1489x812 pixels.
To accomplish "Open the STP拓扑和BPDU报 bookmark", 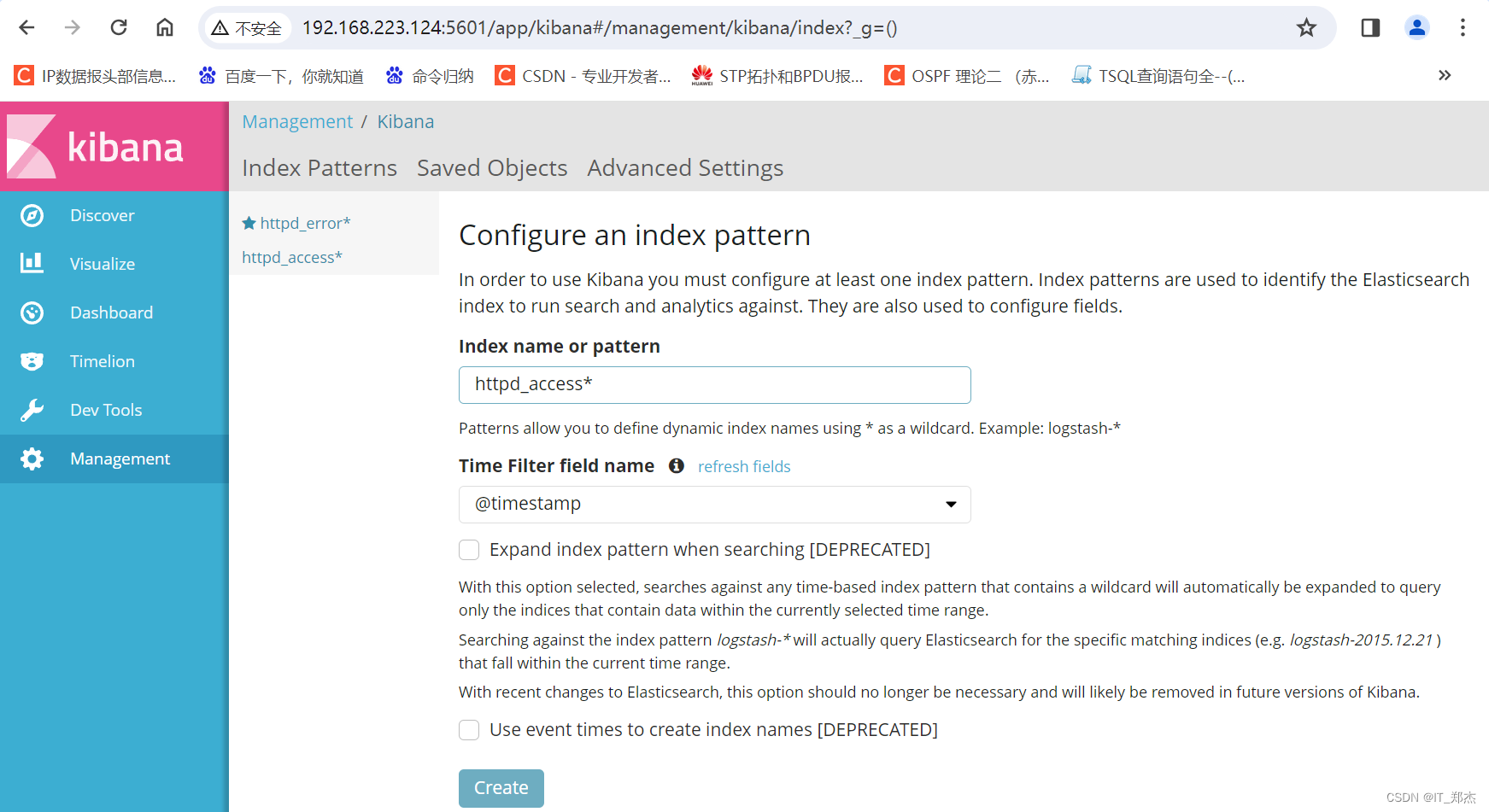I will pos(777,76).
